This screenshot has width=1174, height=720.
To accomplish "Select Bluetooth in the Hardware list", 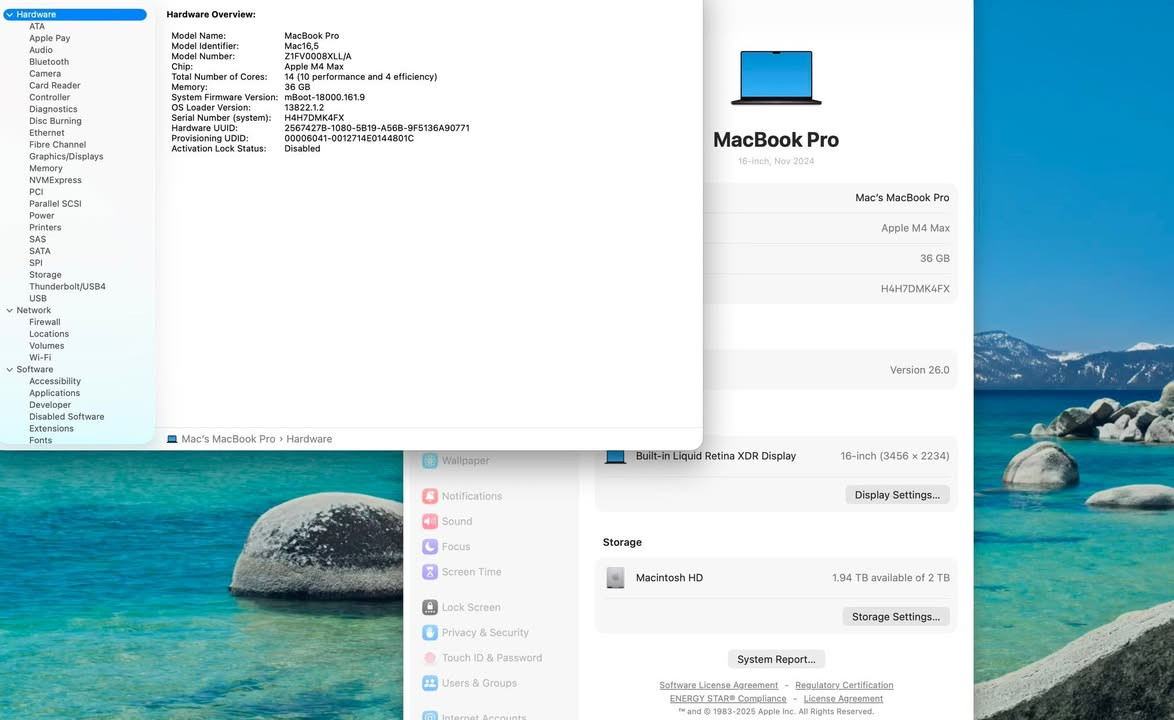I will [49, 62].
